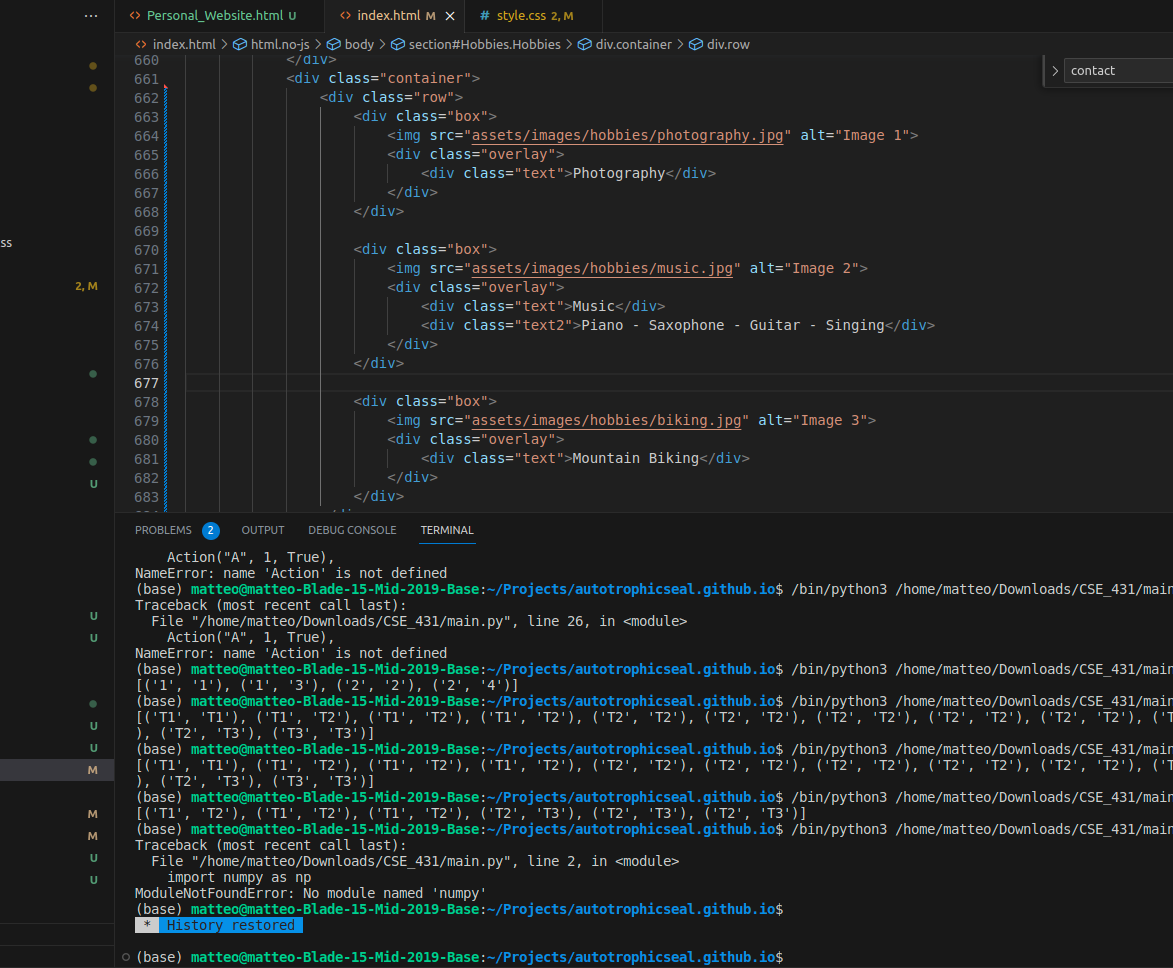The height and width of the screenshot is (968, 1173).
Task: Open the Problems panel tab
Action: coord(163,530)
